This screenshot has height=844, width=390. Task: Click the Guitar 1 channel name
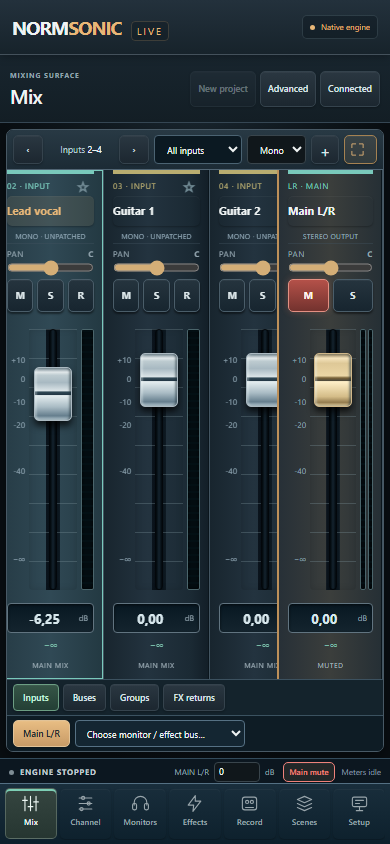(157, 211)
